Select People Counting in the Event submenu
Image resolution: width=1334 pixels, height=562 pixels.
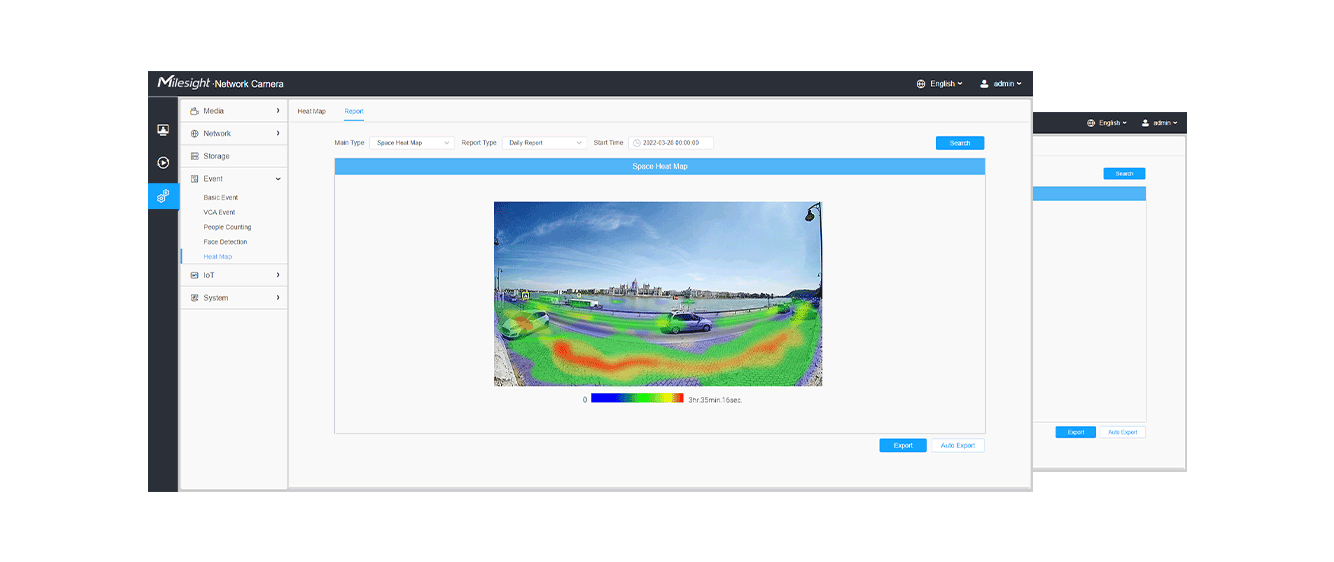coord(227,227)
